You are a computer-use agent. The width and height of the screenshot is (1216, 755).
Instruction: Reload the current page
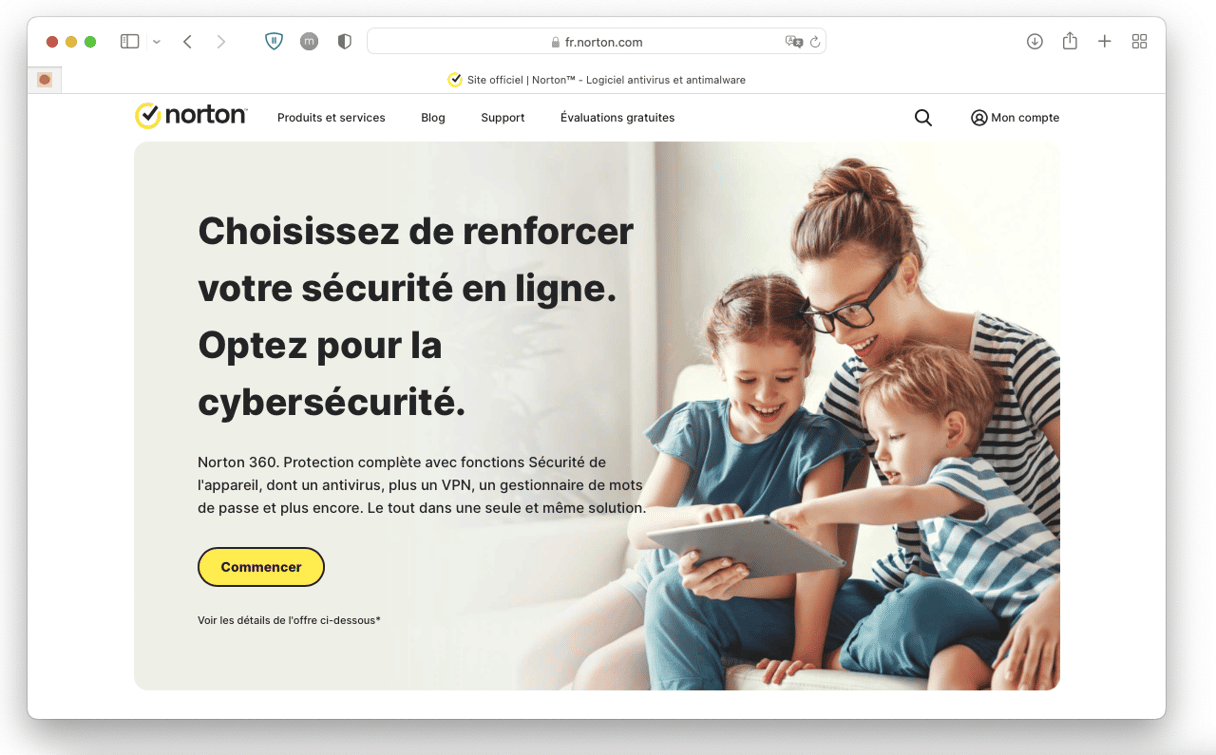tap(815, 42)
